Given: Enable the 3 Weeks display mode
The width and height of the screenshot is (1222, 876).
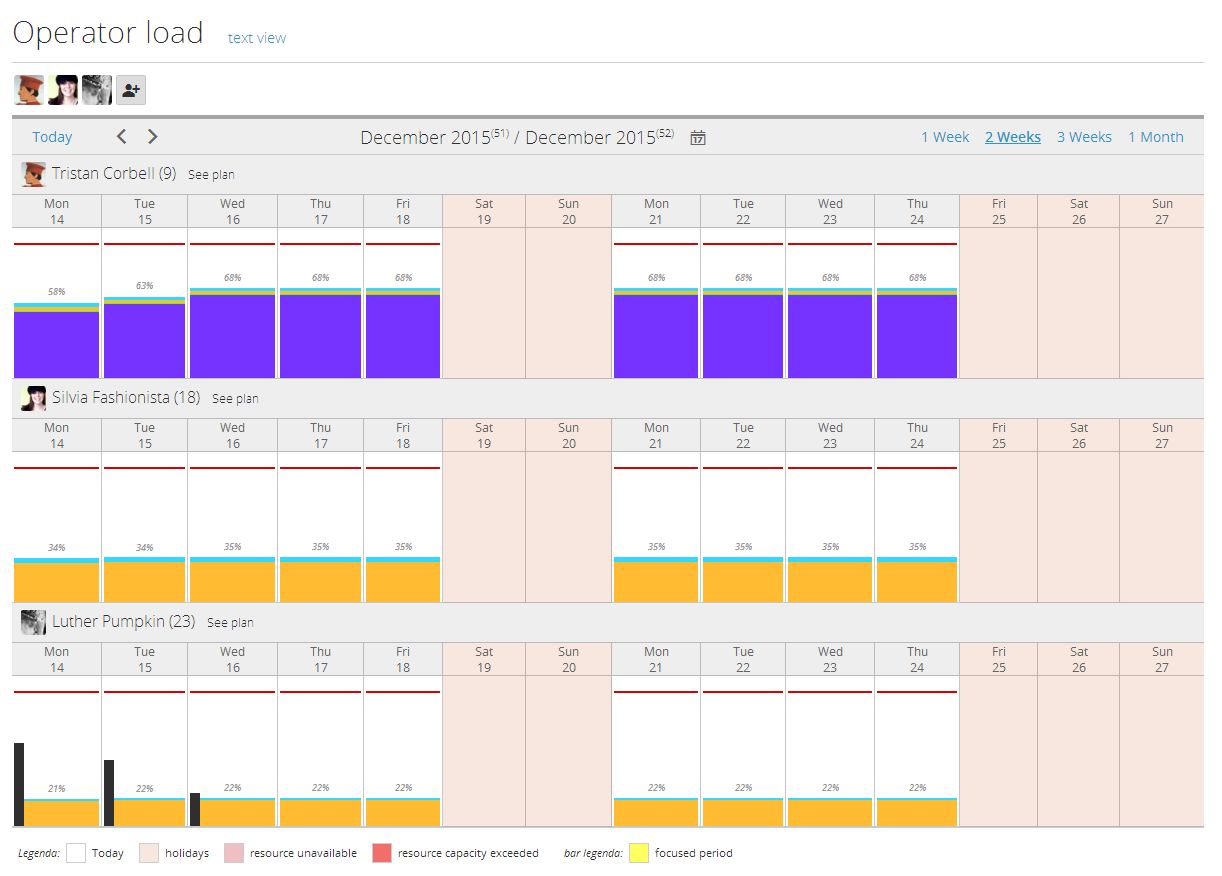Looking at the screenshot, I should pos(1084,137).
